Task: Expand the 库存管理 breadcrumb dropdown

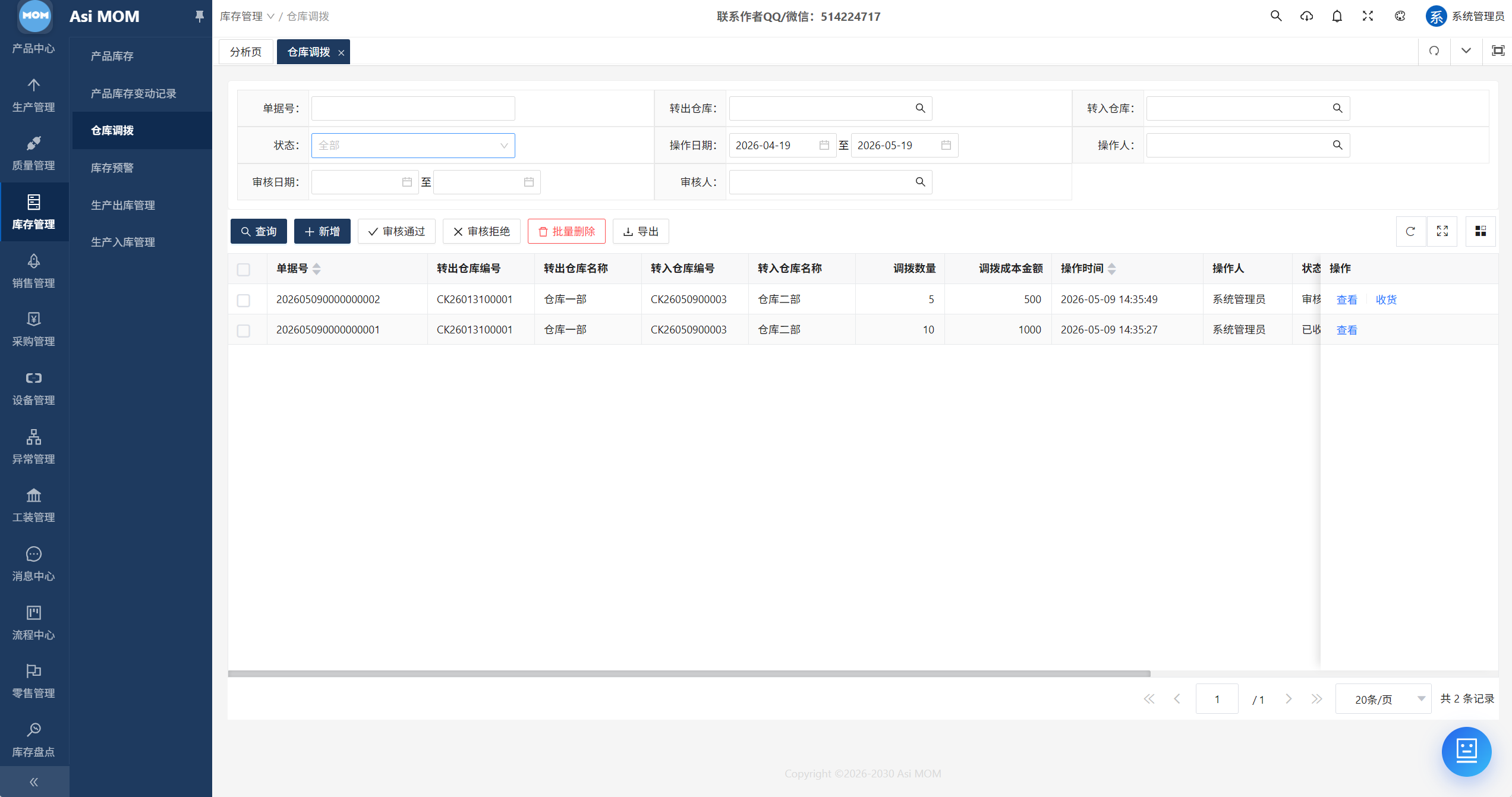Action: tap(247, 17)
